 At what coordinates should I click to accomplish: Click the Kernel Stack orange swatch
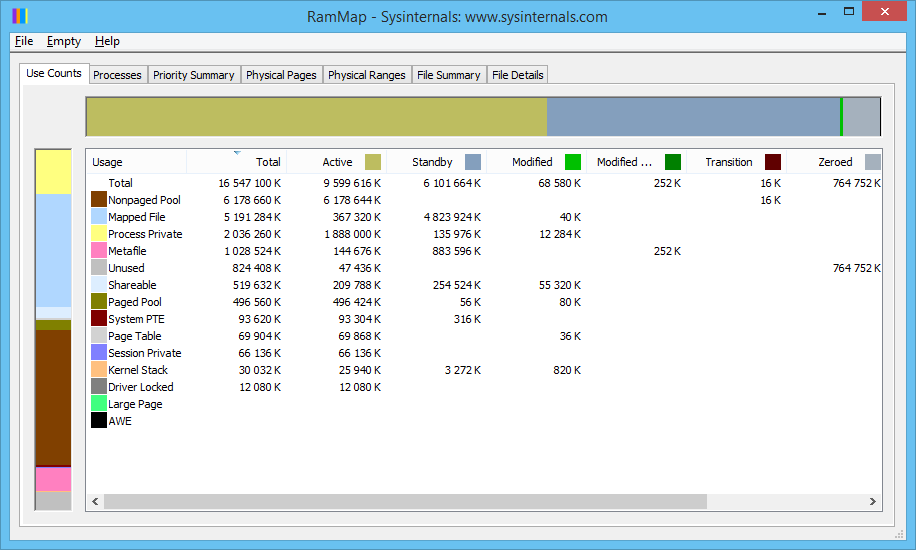coord(99,370)
